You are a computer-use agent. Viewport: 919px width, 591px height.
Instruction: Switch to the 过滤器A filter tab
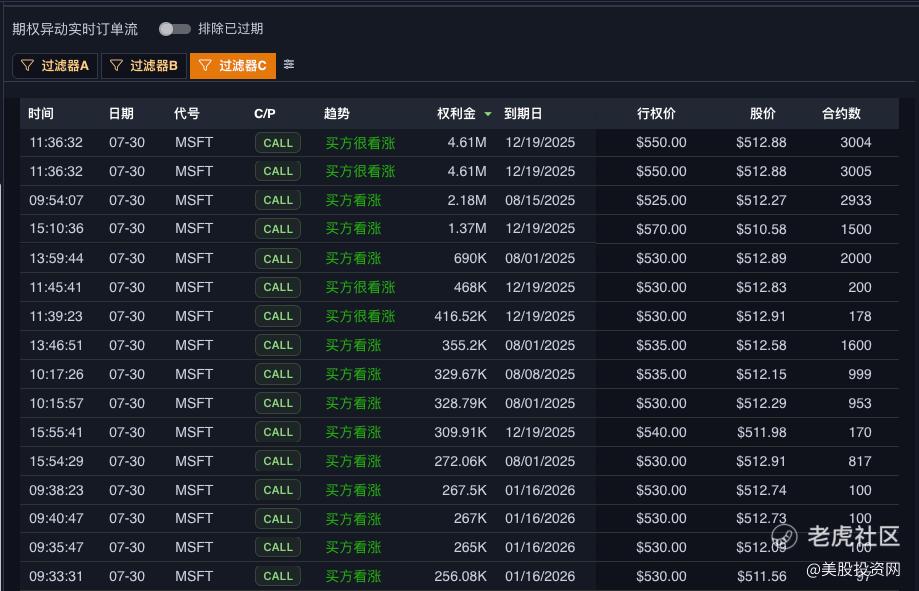(55, 65)
